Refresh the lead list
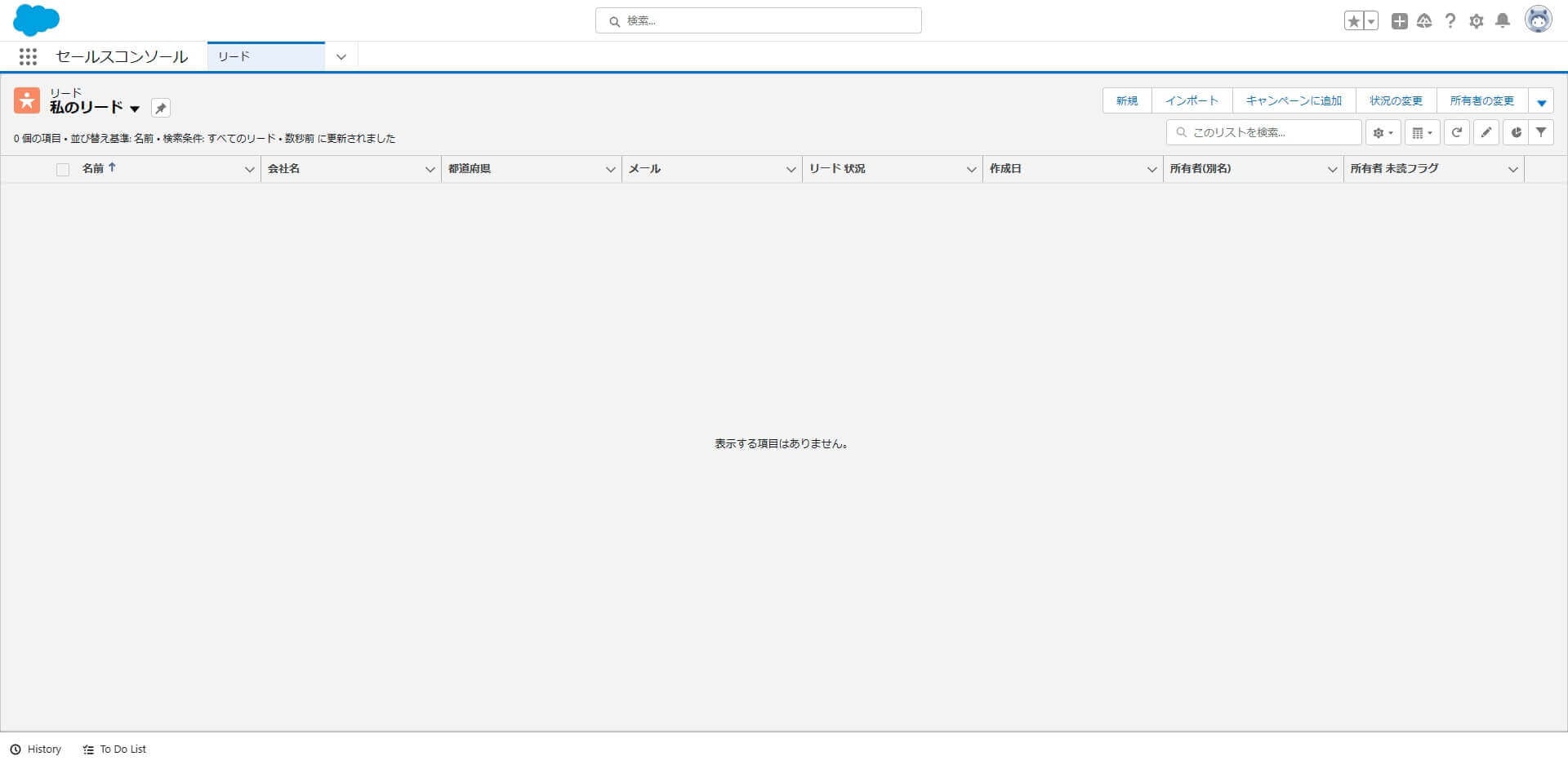1568x765 pixels. coord(1457,132)
